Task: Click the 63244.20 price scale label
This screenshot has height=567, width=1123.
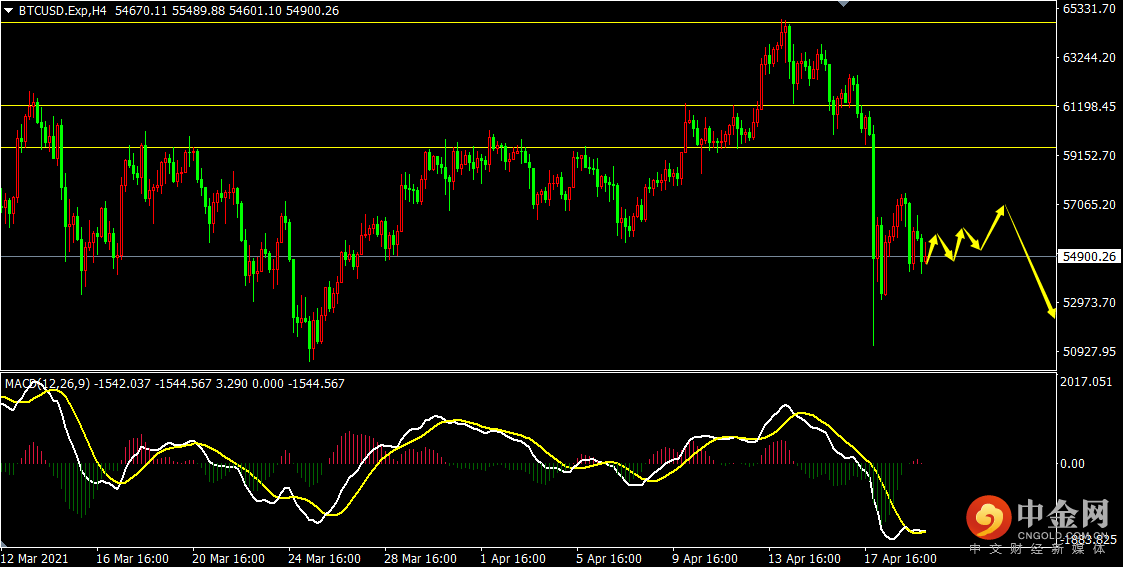Action: click(x=1089, y=58)
